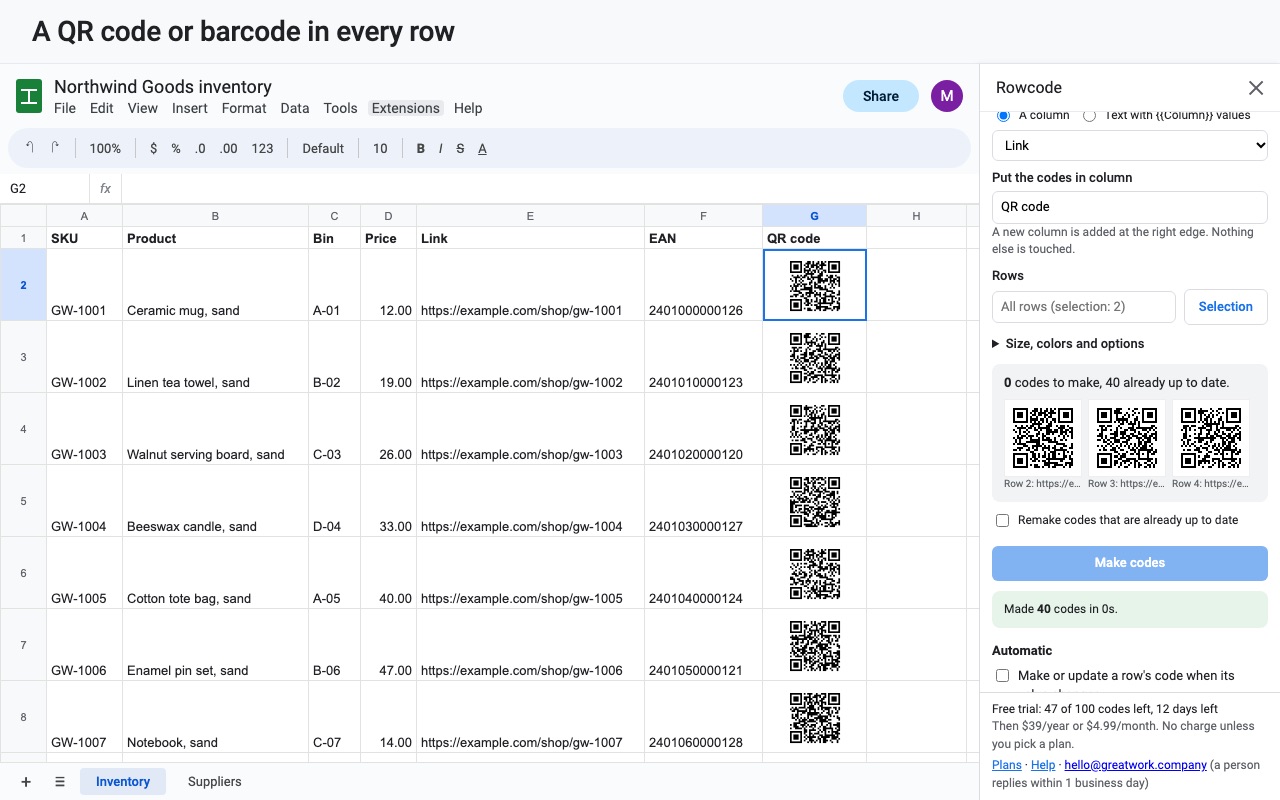Click the Share button
Screen dimensions: 1280x800
pos(881,96)
